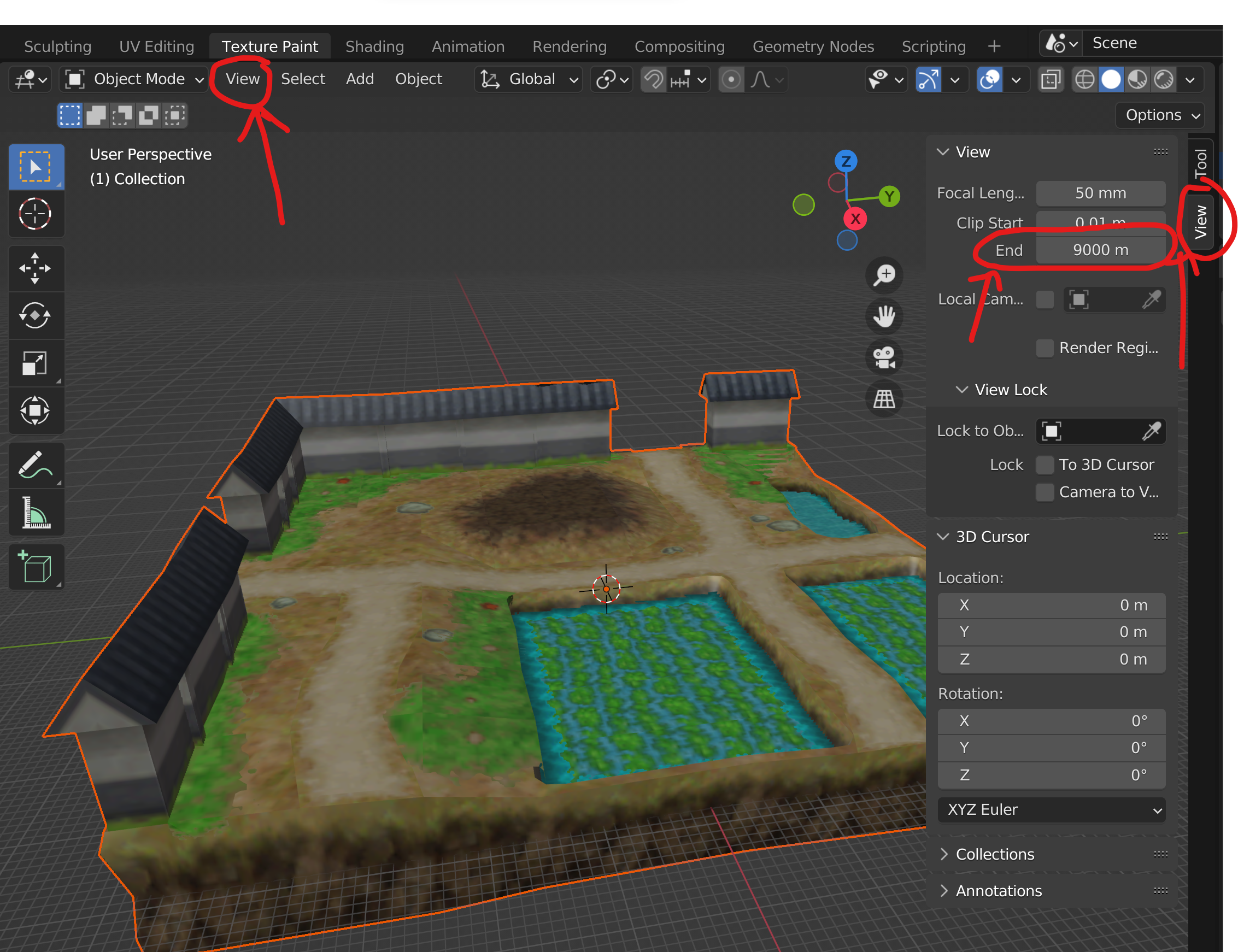The width and height of the screenshot is (1238, 952).
Task: Switch to the Shading workspace tab
Action: click(374, 46)
